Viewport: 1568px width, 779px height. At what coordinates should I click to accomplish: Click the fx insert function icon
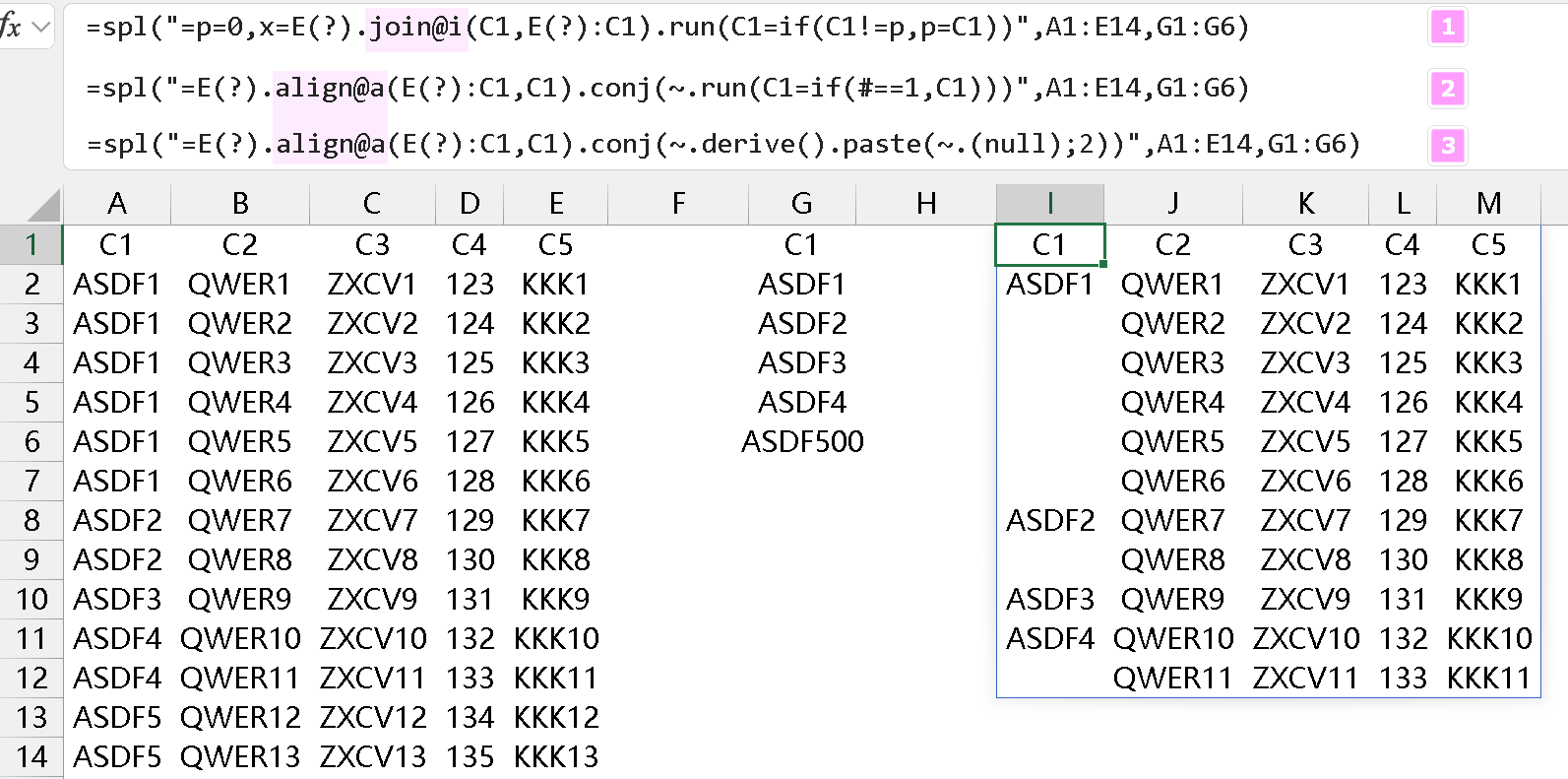point(10,27)
